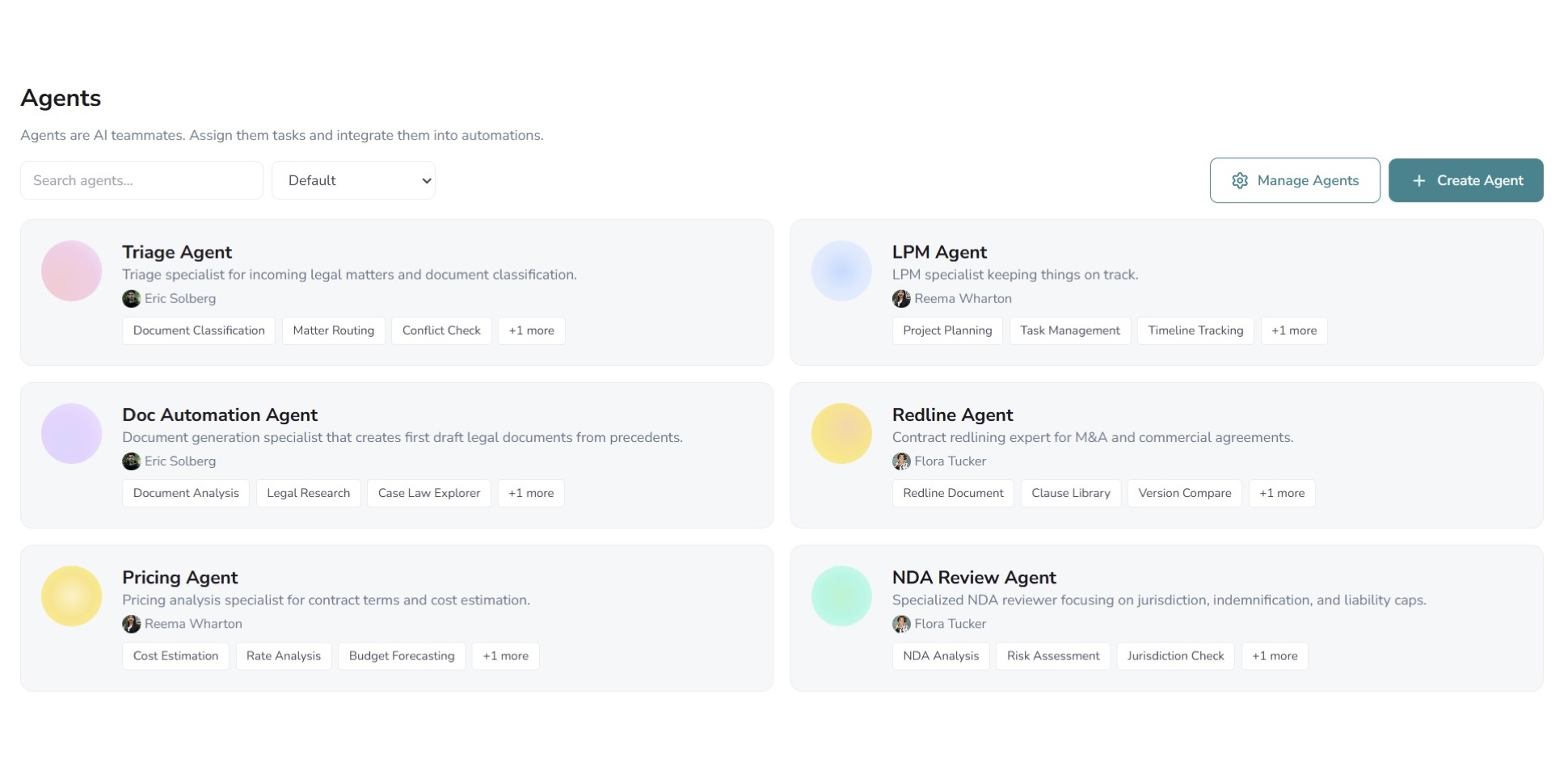Click the Triage Agent pink avatar icon
The height and width of the screenshot is (779, 1568).
coord(71,271)
